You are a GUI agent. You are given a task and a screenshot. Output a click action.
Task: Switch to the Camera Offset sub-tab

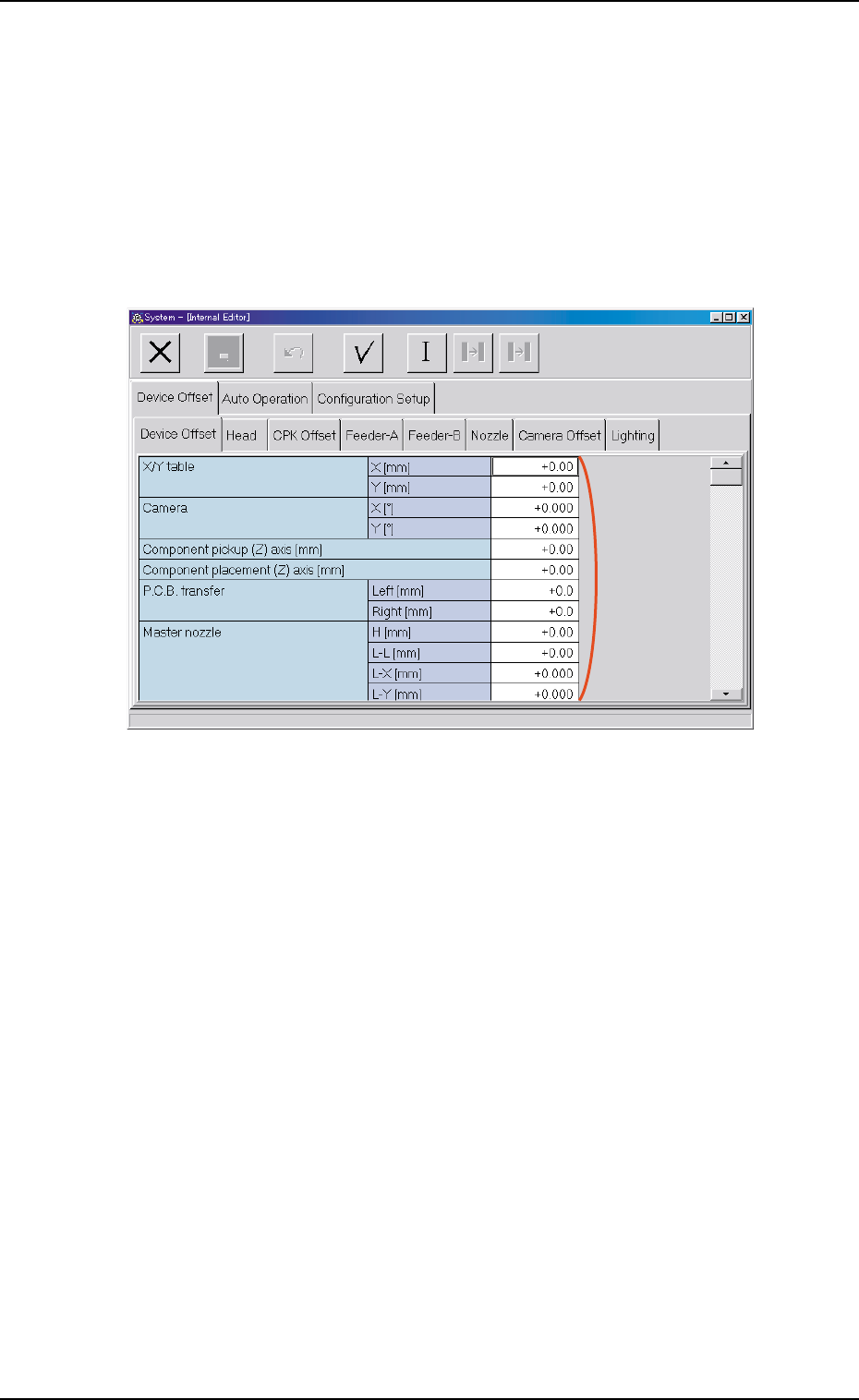coord(560,436)
